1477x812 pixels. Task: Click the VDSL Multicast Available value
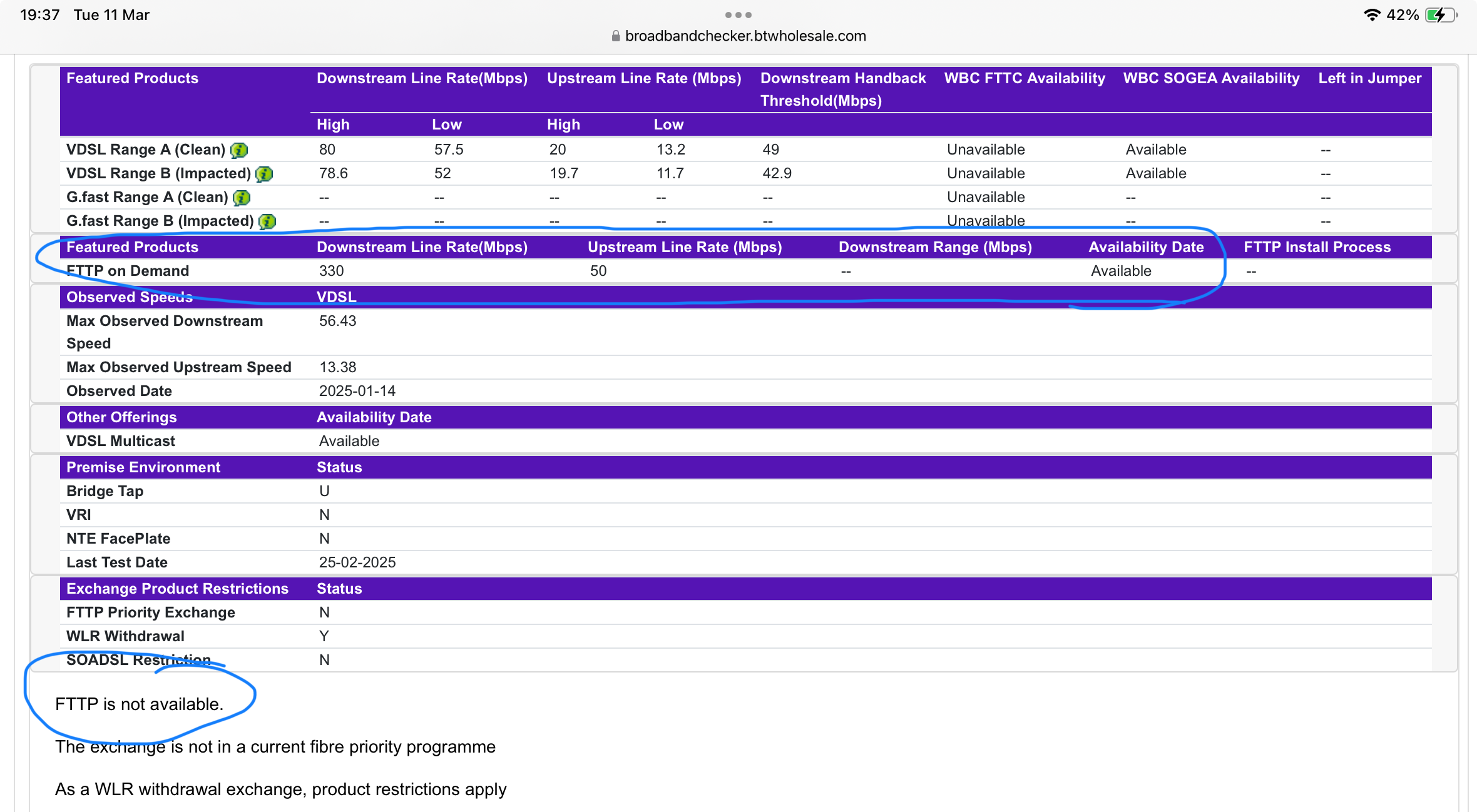349,441
